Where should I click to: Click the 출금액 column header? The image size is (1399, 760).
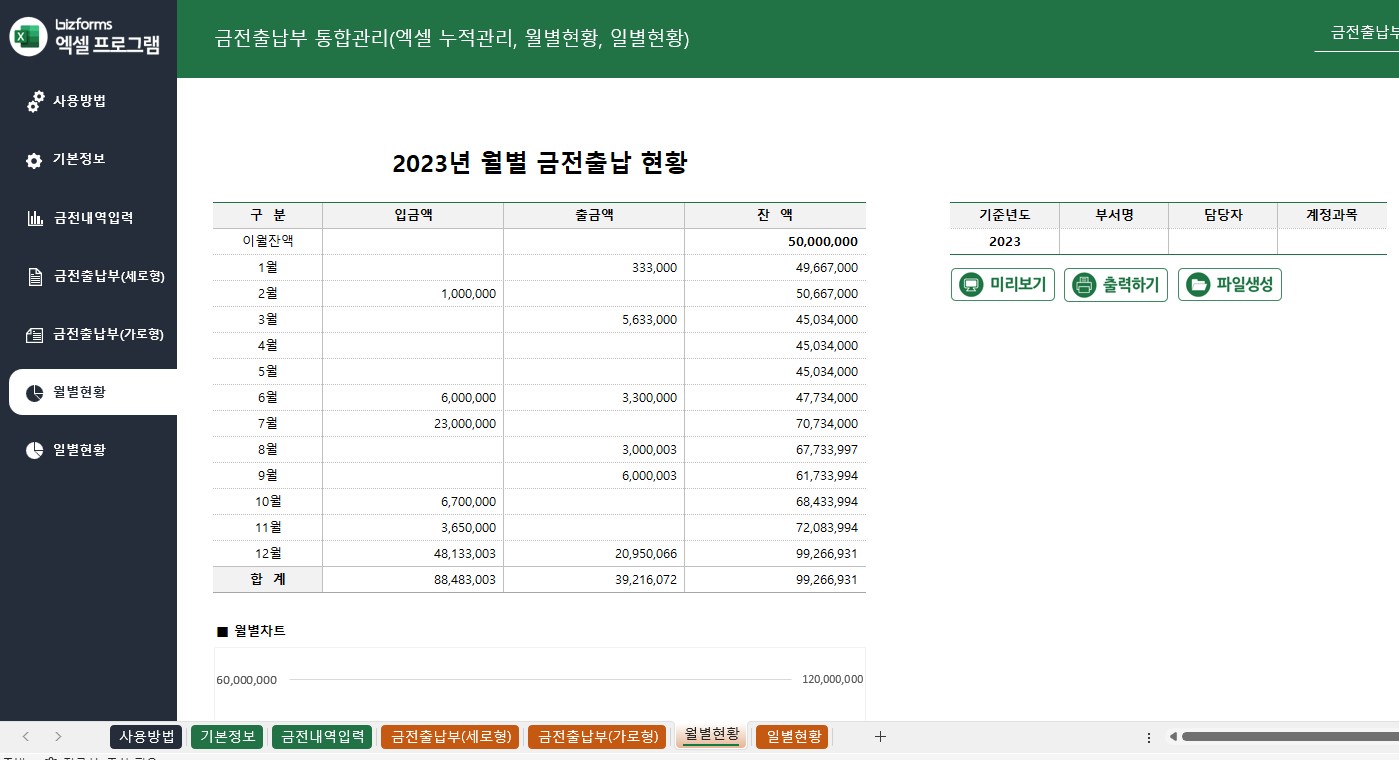(594, 215)
